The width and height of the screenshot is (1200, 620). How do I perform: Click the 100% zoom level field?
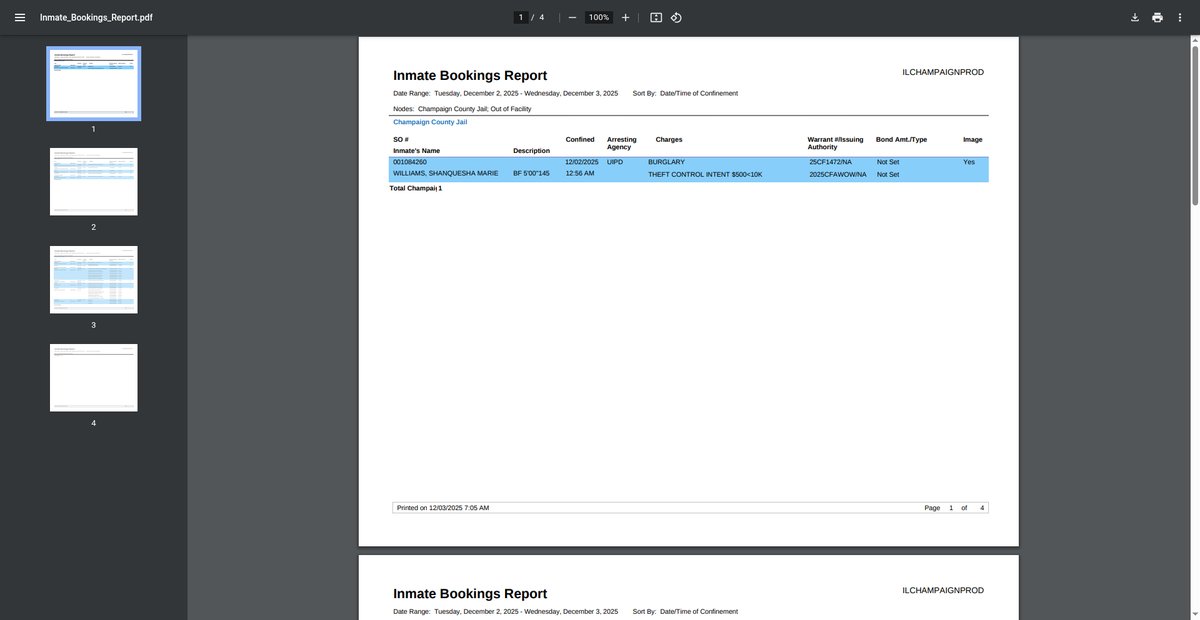598,18
